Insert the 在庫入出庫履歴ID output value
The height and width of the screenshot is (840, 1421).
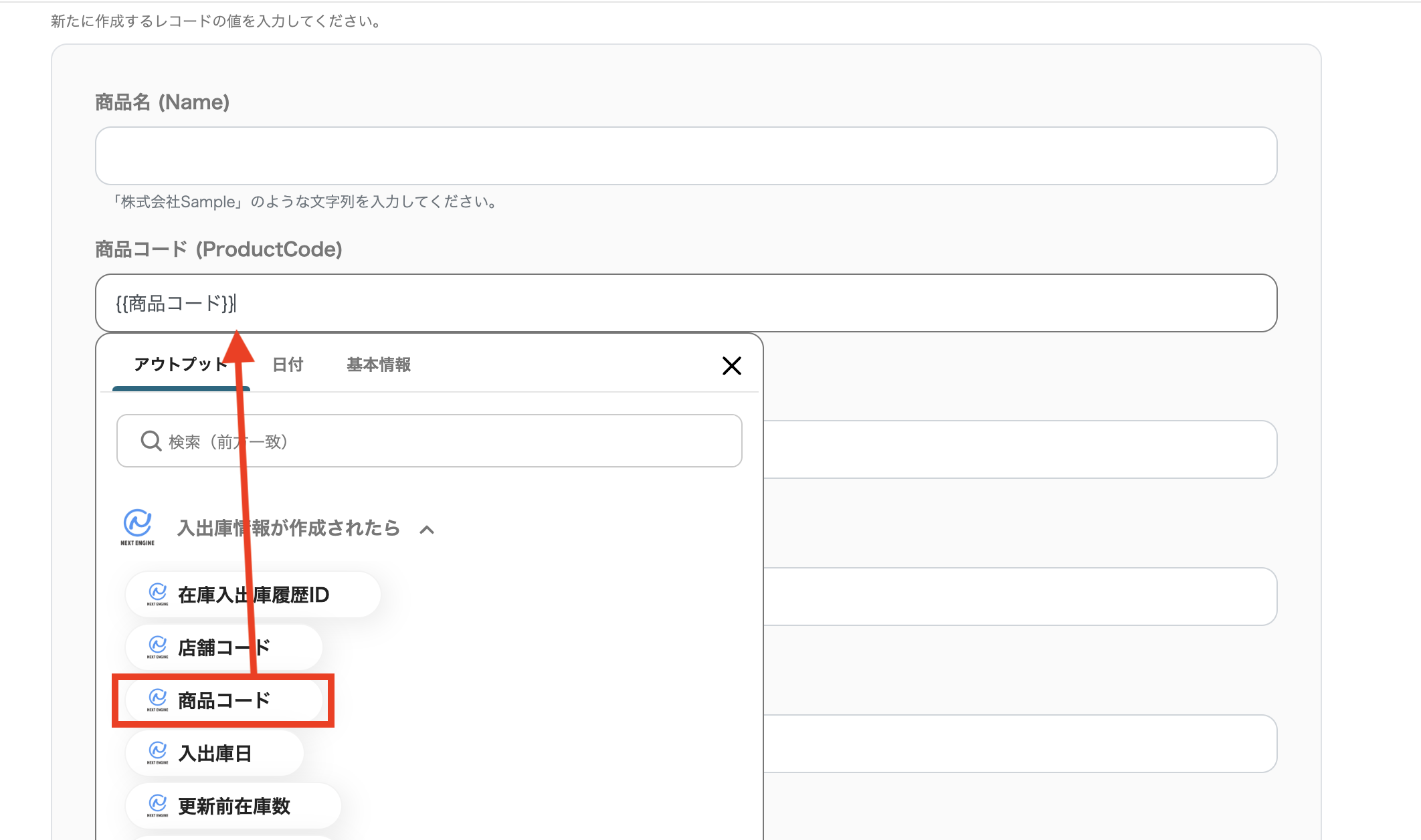tap(253, 595)
